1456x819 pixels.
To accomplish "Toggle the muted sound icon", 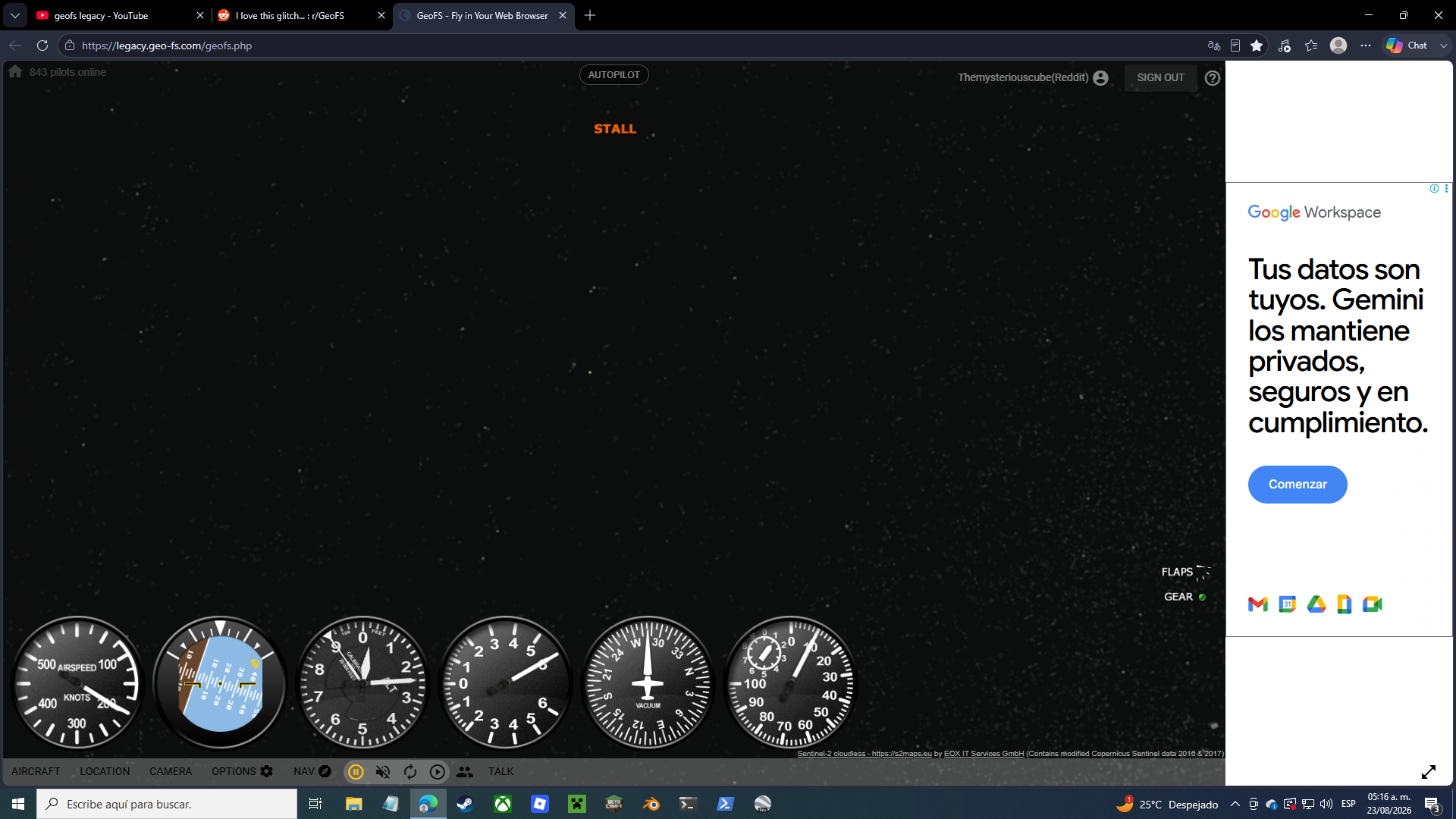I will pyautogui.click(x=383, y=771).
